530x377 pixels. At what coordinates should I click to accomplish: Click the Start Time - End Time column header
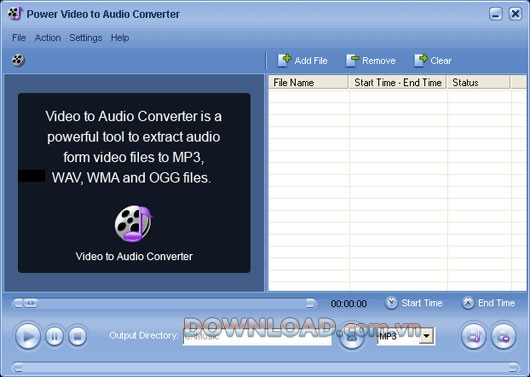(398, 82)
